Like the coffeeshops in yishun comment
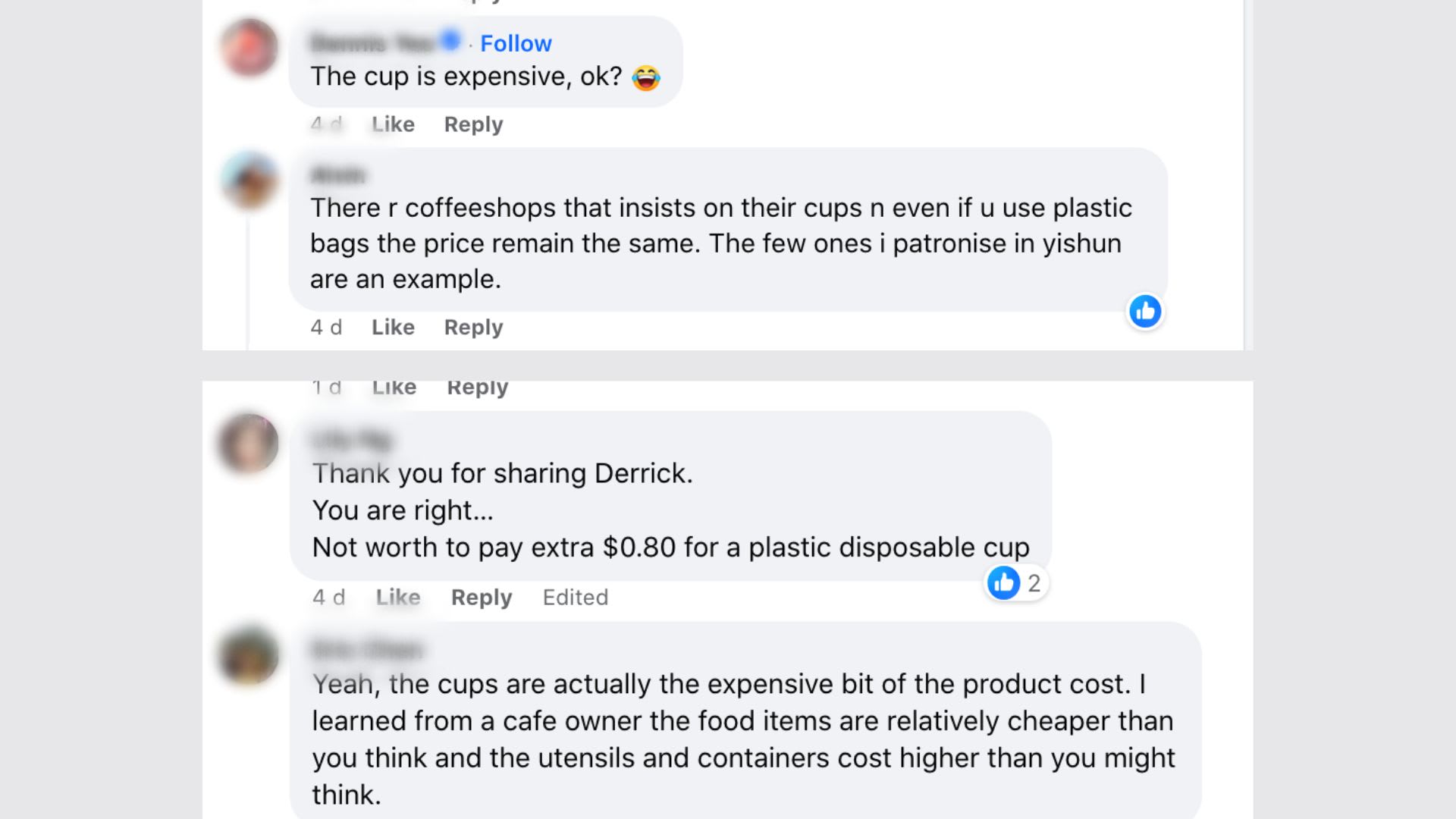Viewport: 1456px width, 819px height. click(x=393, y=328)
